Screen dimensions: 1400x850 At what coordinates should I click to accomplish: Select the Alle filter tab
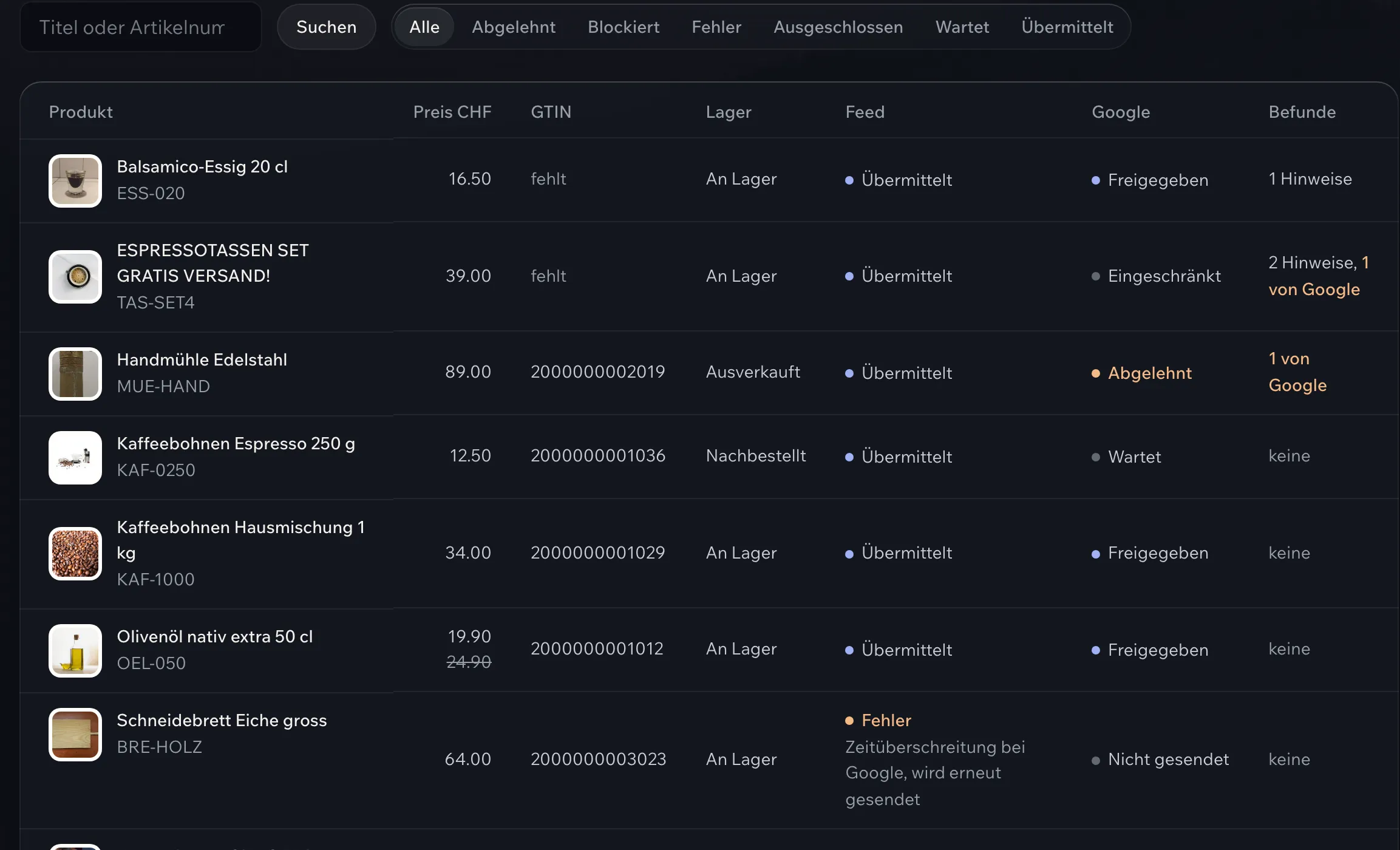coord(424,27)
